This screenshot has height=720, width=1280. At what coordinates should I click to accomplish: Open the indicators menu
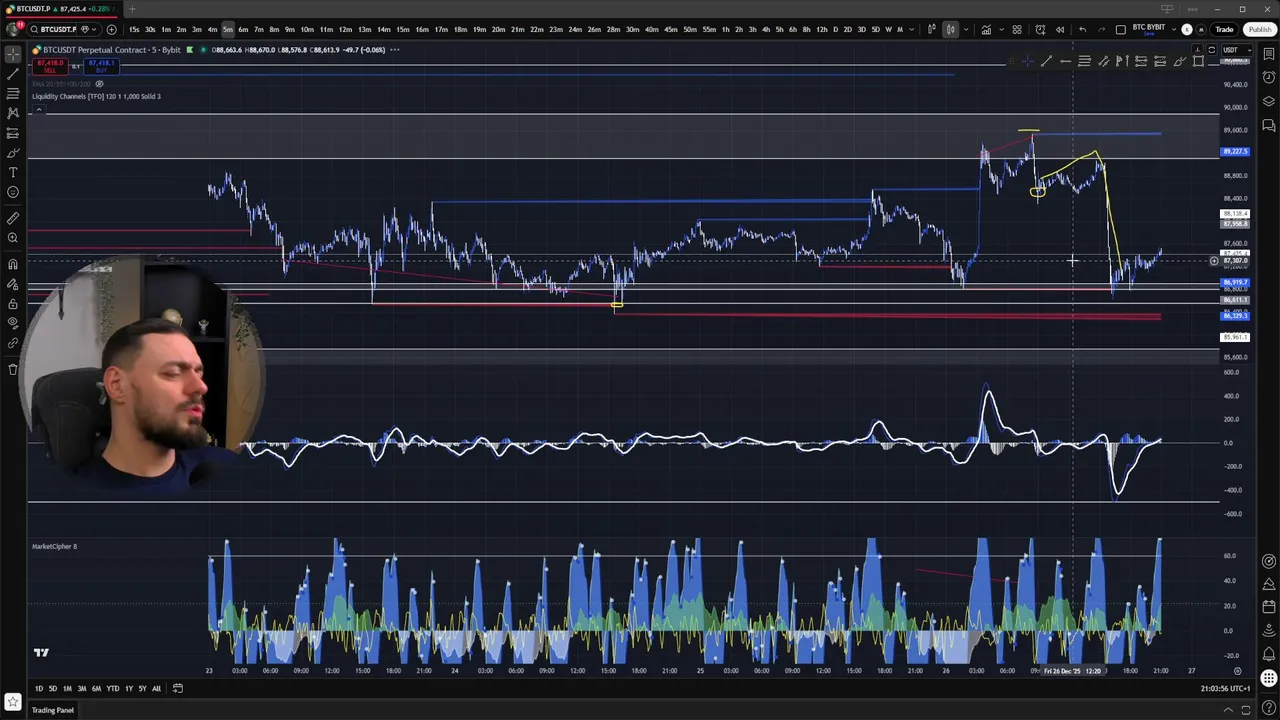point(986,29)
